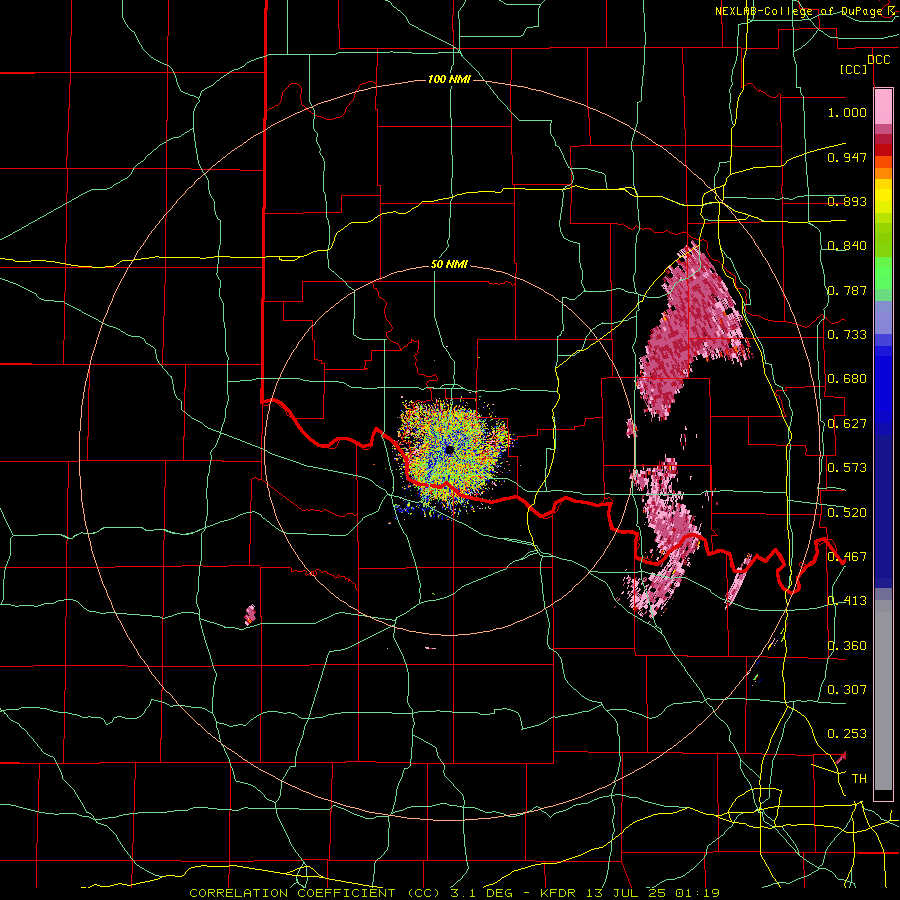Image resolution: width=900 pixels, height=900 pixels.
Task: Pick the gray lower color bar segment
Action: click(883, 695)
